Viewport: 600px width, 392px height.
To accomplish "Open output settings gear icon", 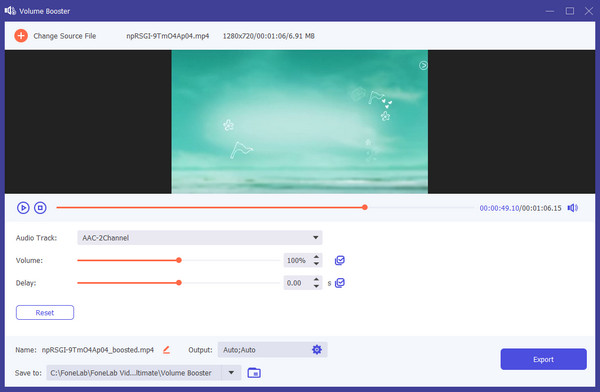I will pyautogui.click(x=317, y=350).
